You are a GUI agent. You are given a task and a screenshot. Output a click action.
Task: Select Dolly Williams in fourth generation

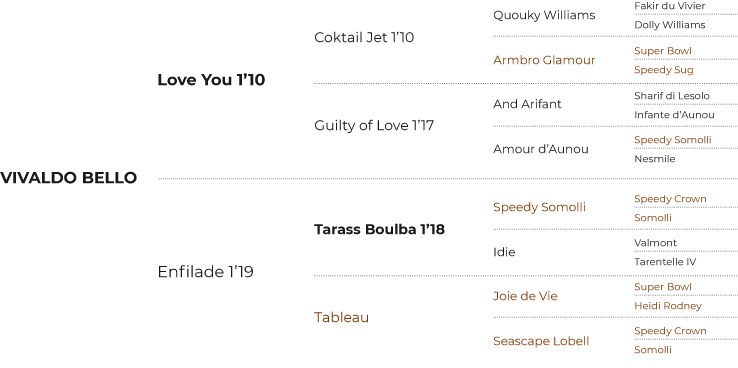669,25
